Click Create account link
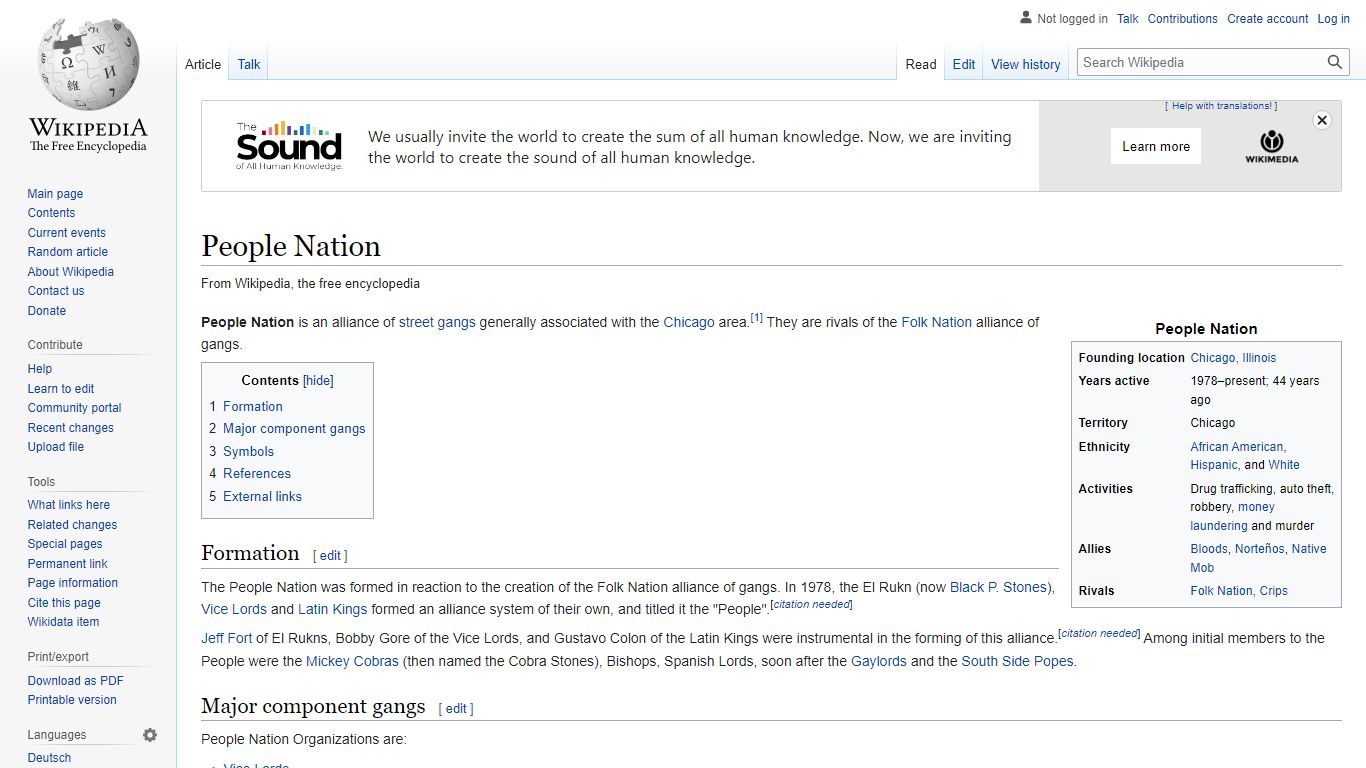 click(1268, 19)
